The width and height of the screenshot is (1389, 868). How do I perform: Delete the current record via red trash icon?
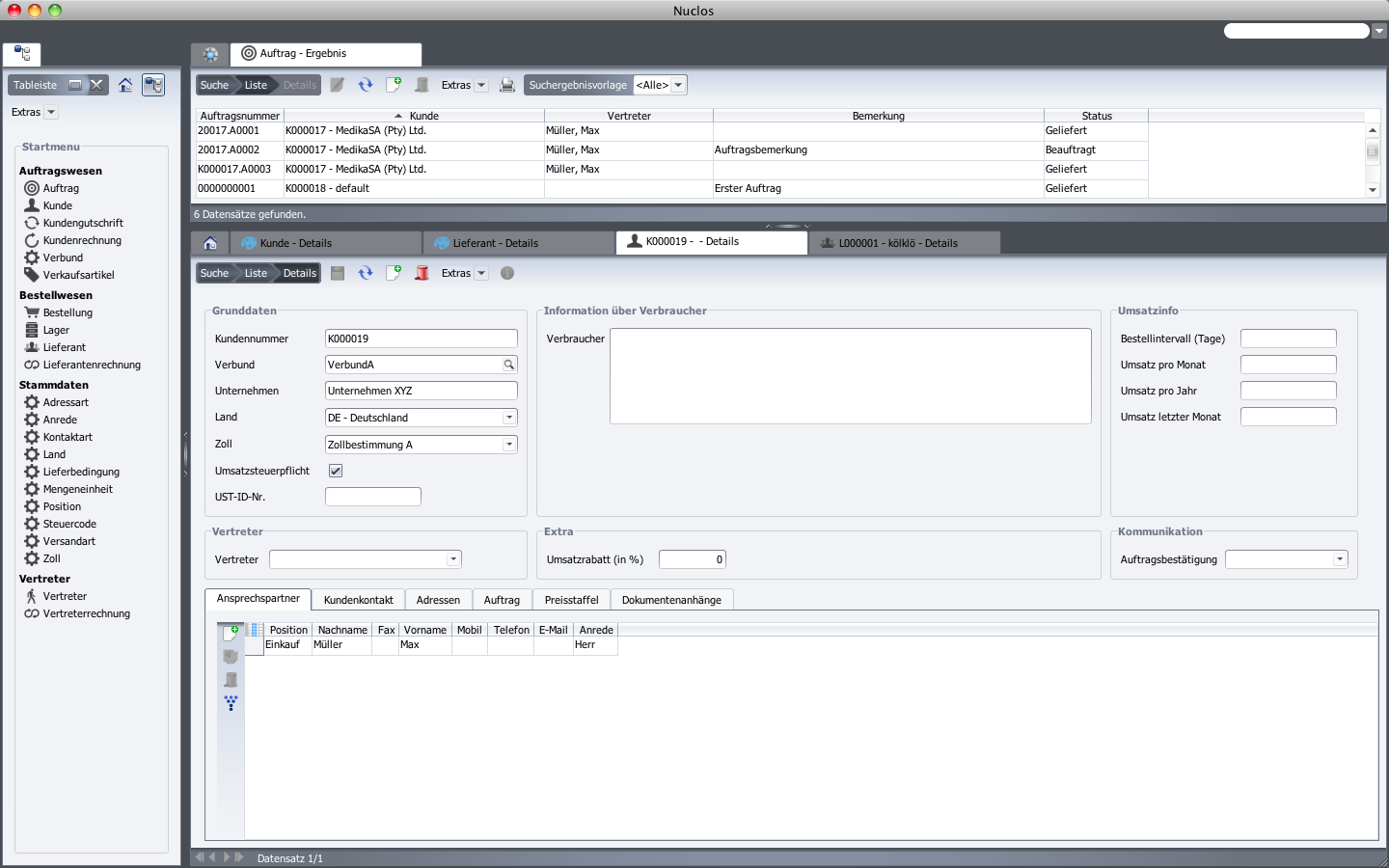tap(422, 273)
